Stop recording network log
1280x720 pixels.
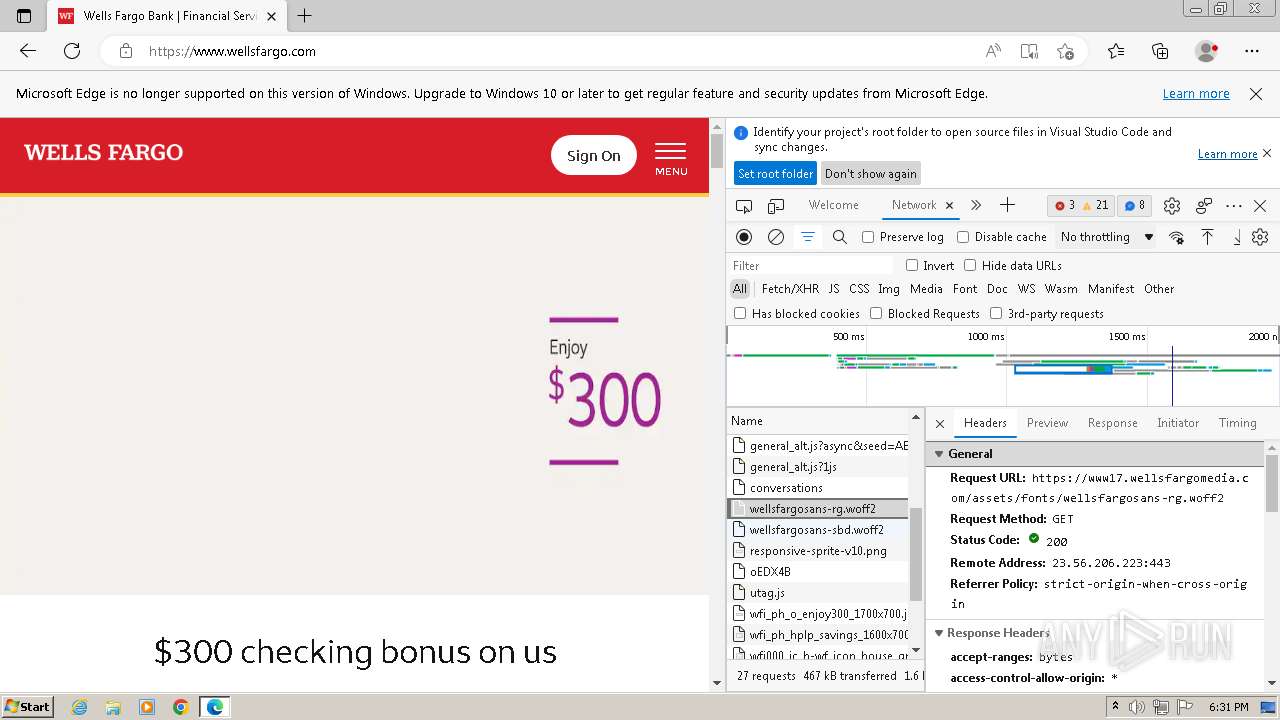click(744, 237)
